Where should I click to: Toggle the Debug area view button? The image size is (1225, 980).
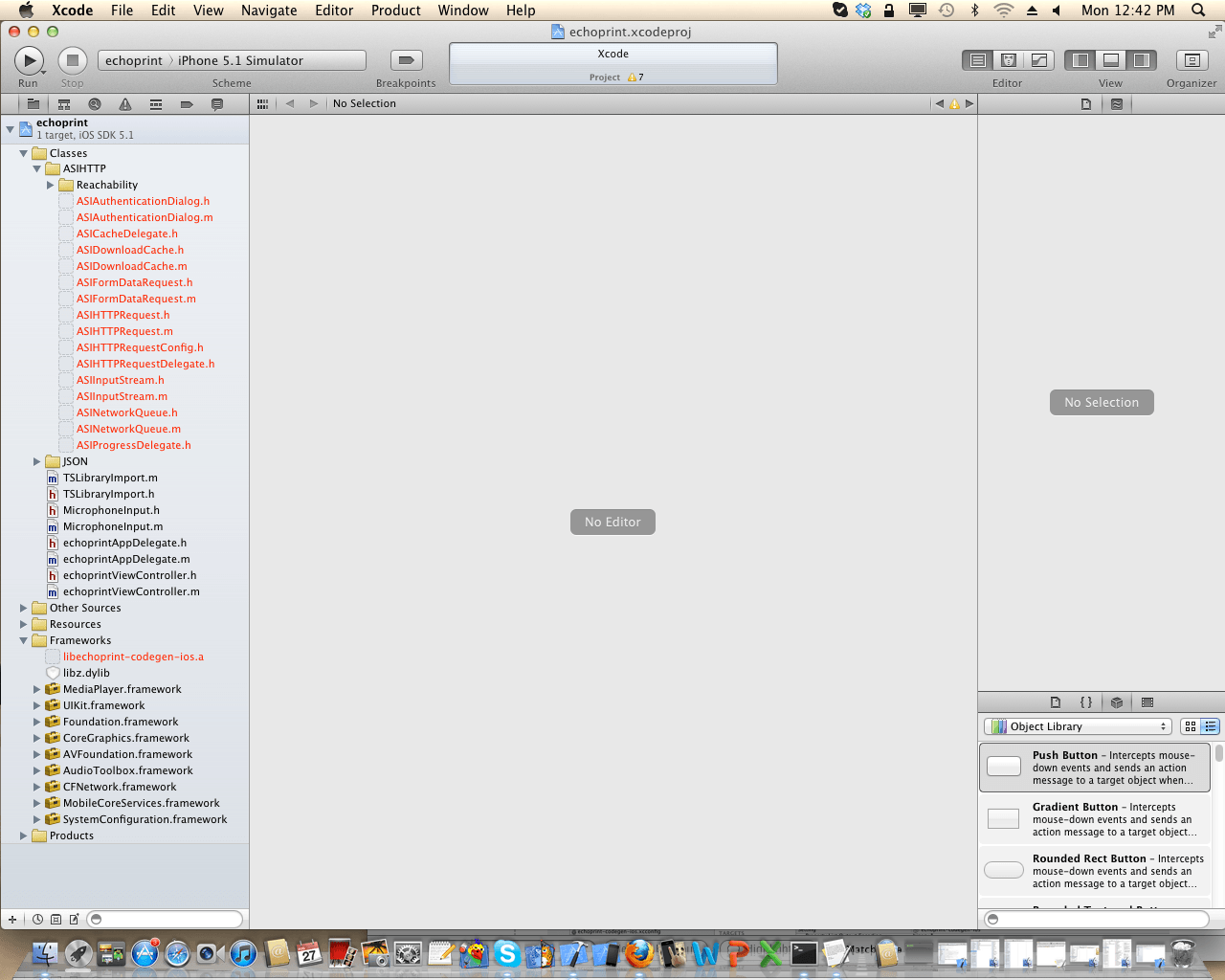(1111, 60)
